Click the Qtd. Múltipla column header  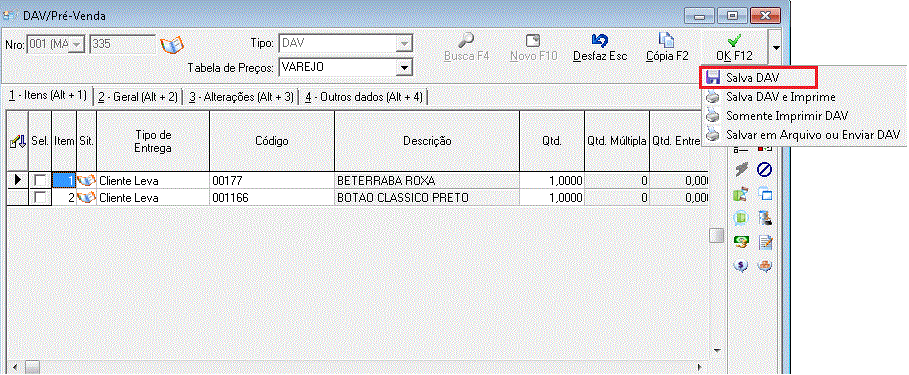coord(617,141)
